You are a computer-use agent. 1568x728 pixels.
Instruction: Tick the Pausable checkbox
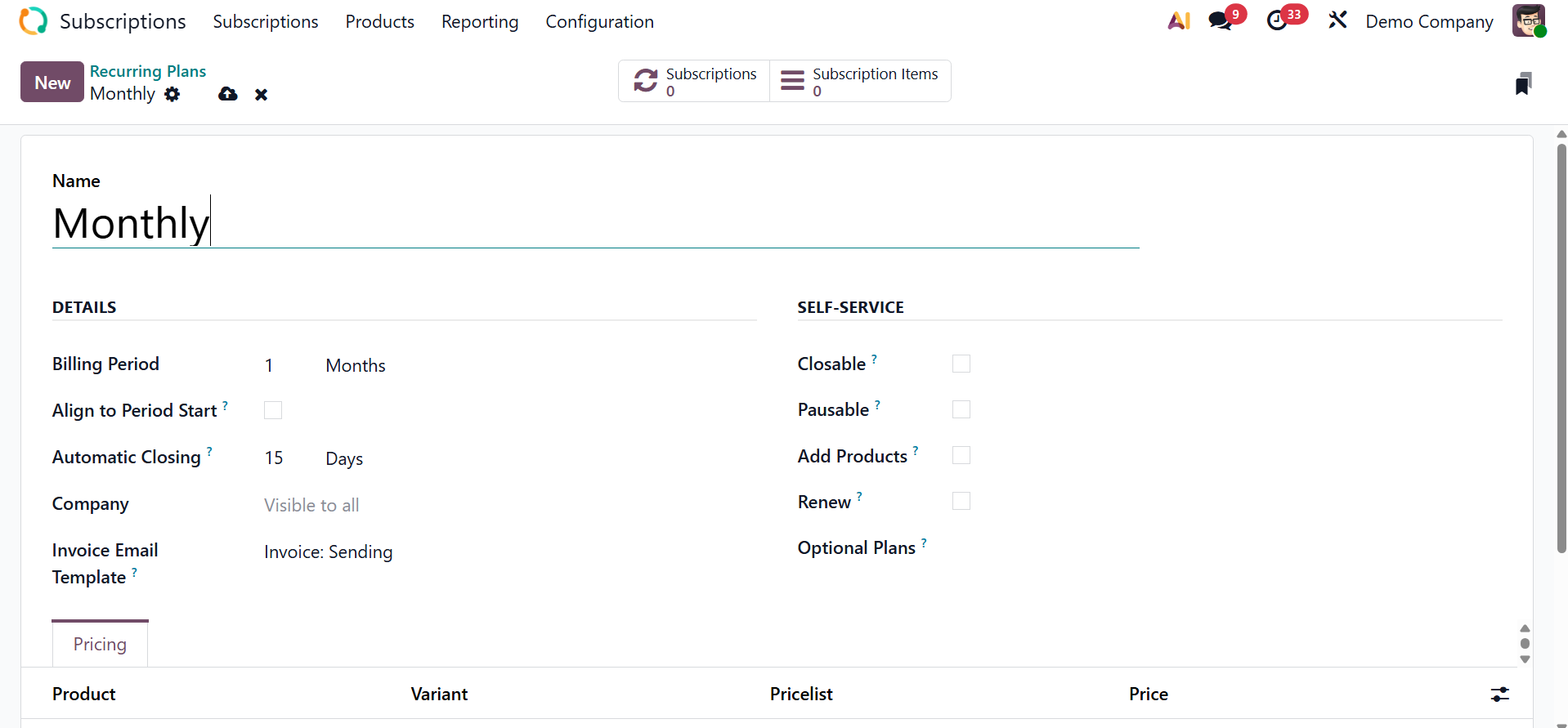point(961,409)
